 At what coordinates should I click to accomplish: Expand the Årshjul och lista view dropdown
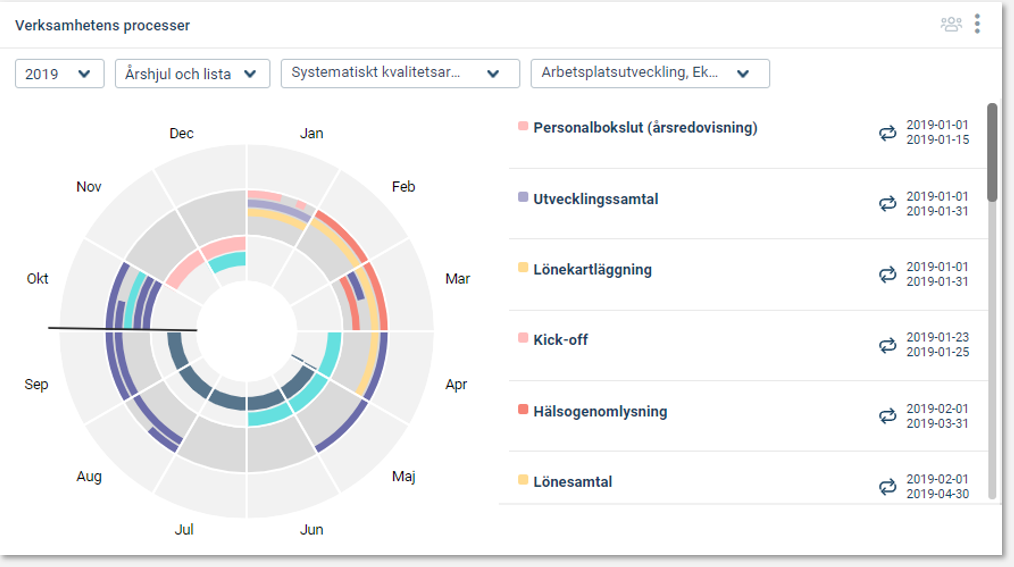pyautogui.click(x=192, y=74)
